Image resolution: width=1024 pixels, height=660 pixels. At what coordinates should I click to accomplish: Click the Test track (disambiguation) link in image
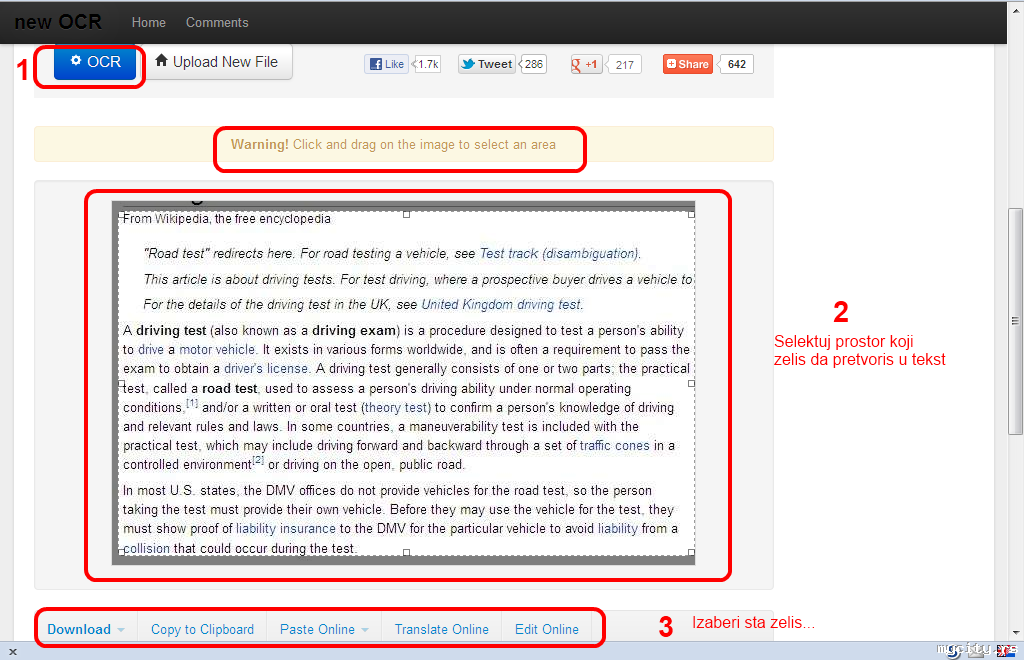tap(560, 253)
